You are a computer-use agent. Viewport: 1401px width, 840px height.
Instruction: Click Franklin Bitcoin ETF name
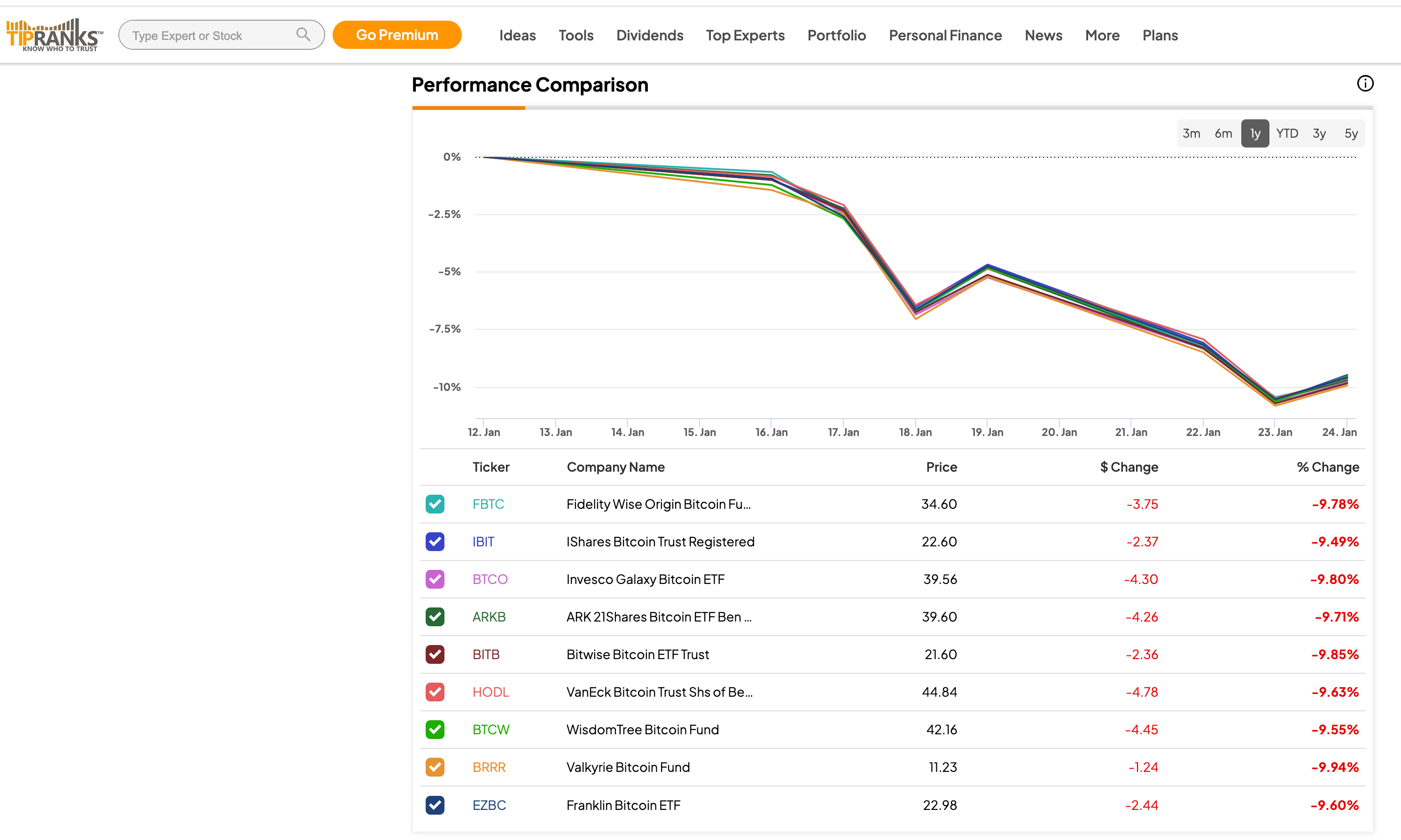point(623,805)
